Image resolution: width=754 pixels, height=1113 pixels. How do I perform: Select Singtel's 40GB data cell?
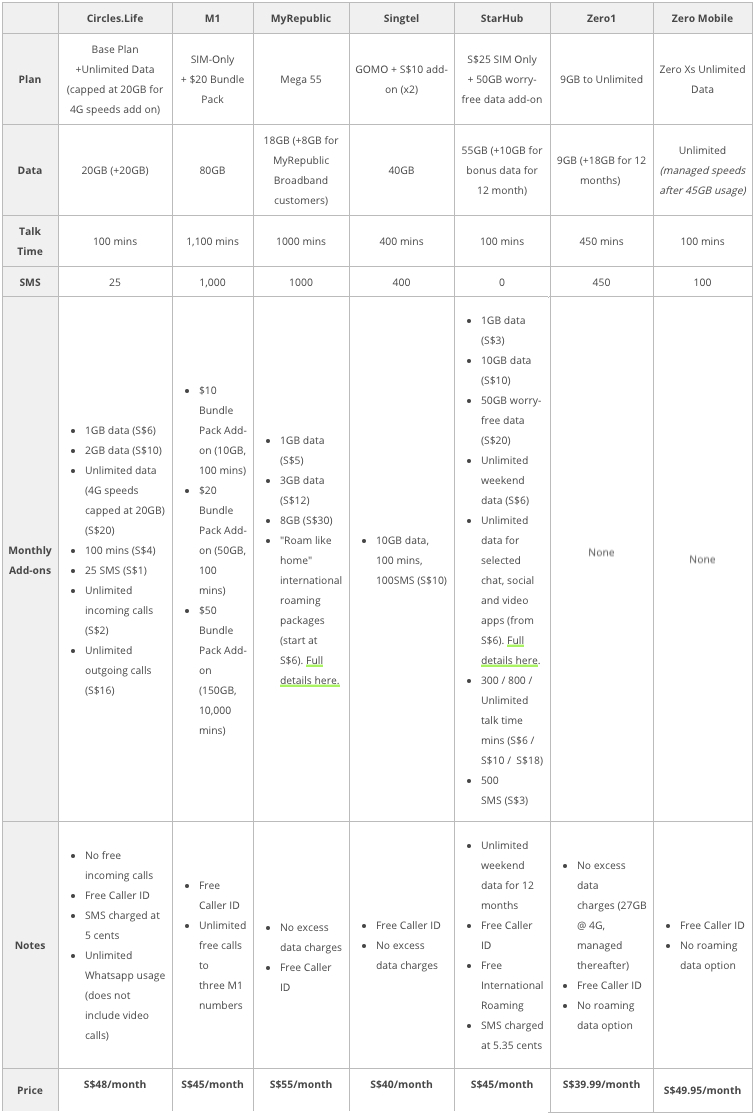tap(401, 170)
